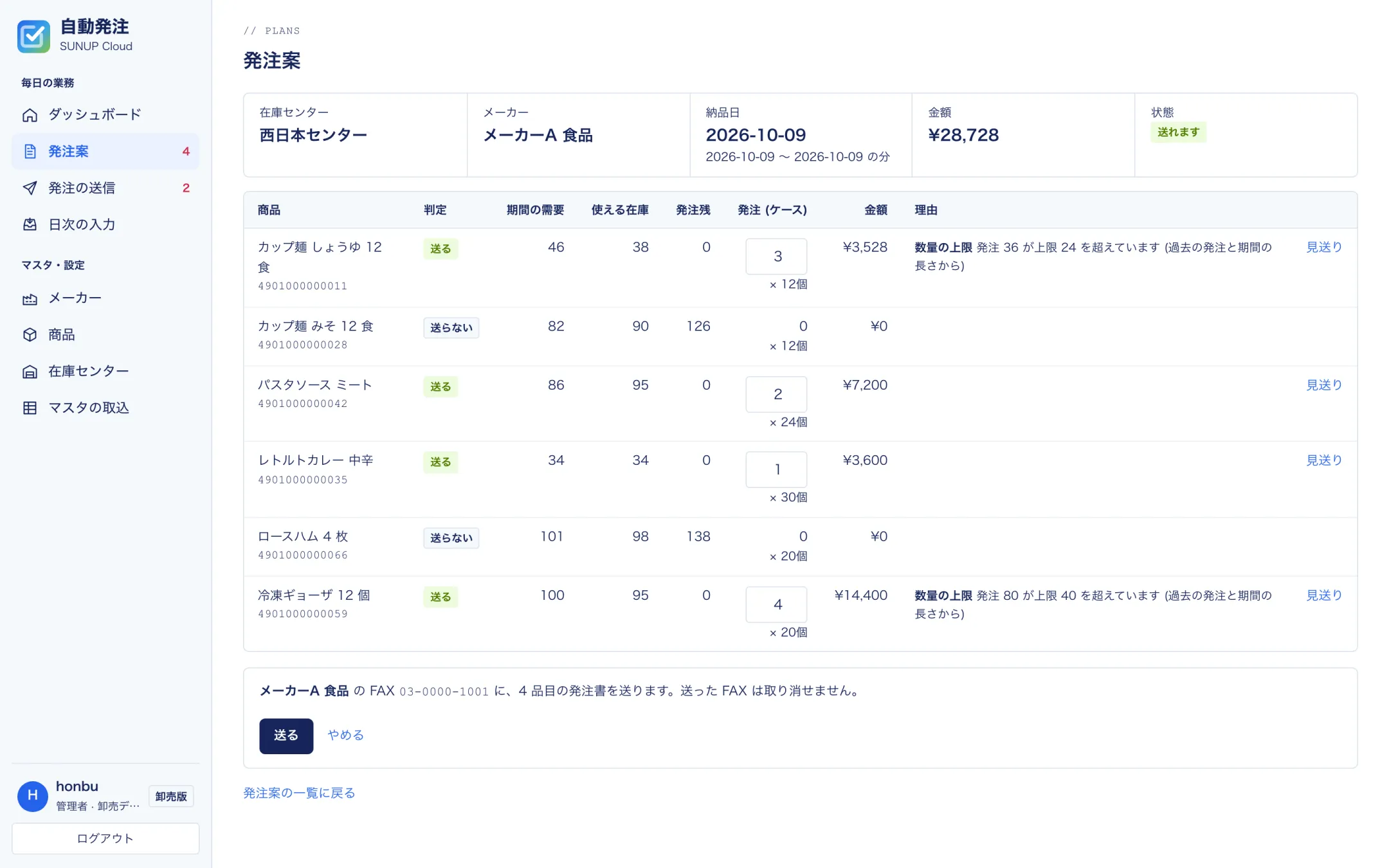This screenshot has width=1389, height=868.
Task: Click 発注案の一覧に戻る link
Action: pyautogui.click(x=299, y=793)
